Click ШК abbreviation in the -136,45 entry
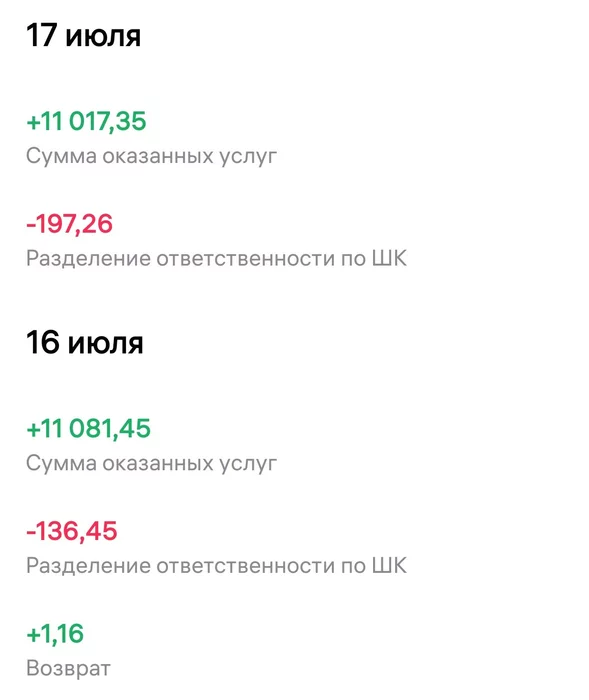The image size is (589, 700). pyautogui.click(x=389, y=565)
